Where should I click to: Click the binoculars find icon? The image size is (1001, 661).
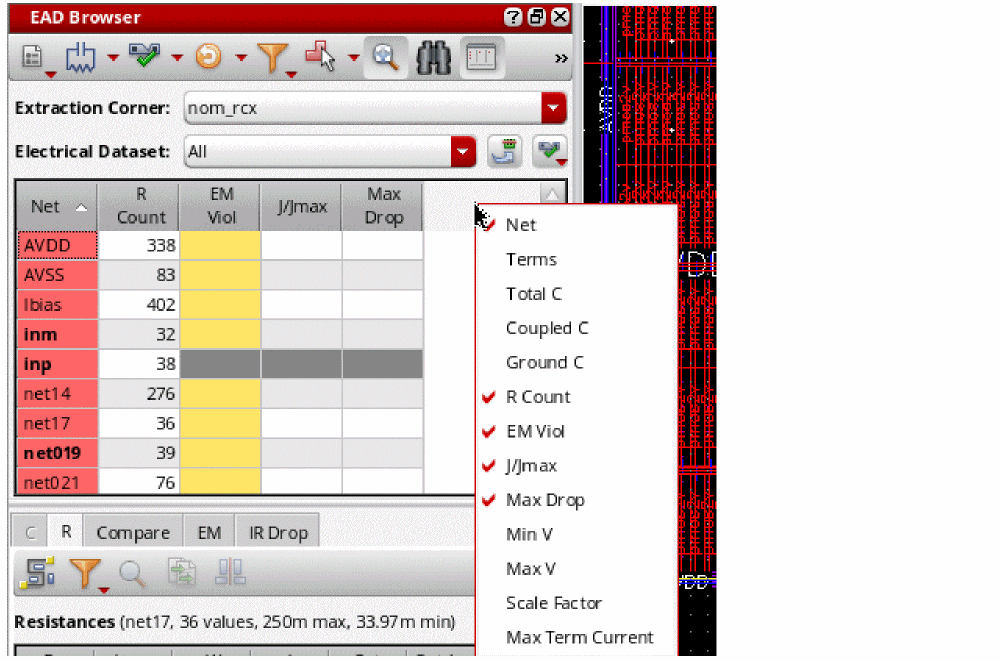point(433,58)
